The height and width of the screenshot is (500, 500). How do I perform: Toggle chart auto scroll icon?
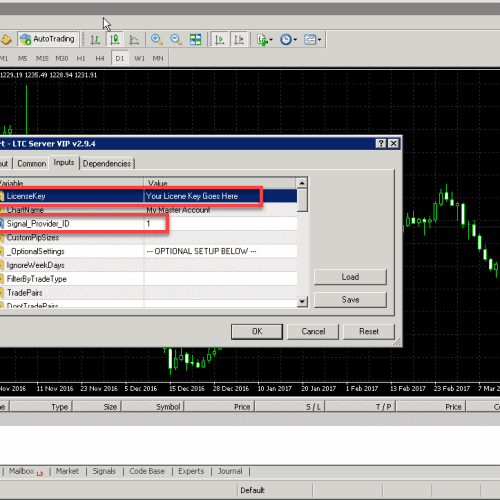[x=219, y=39]
